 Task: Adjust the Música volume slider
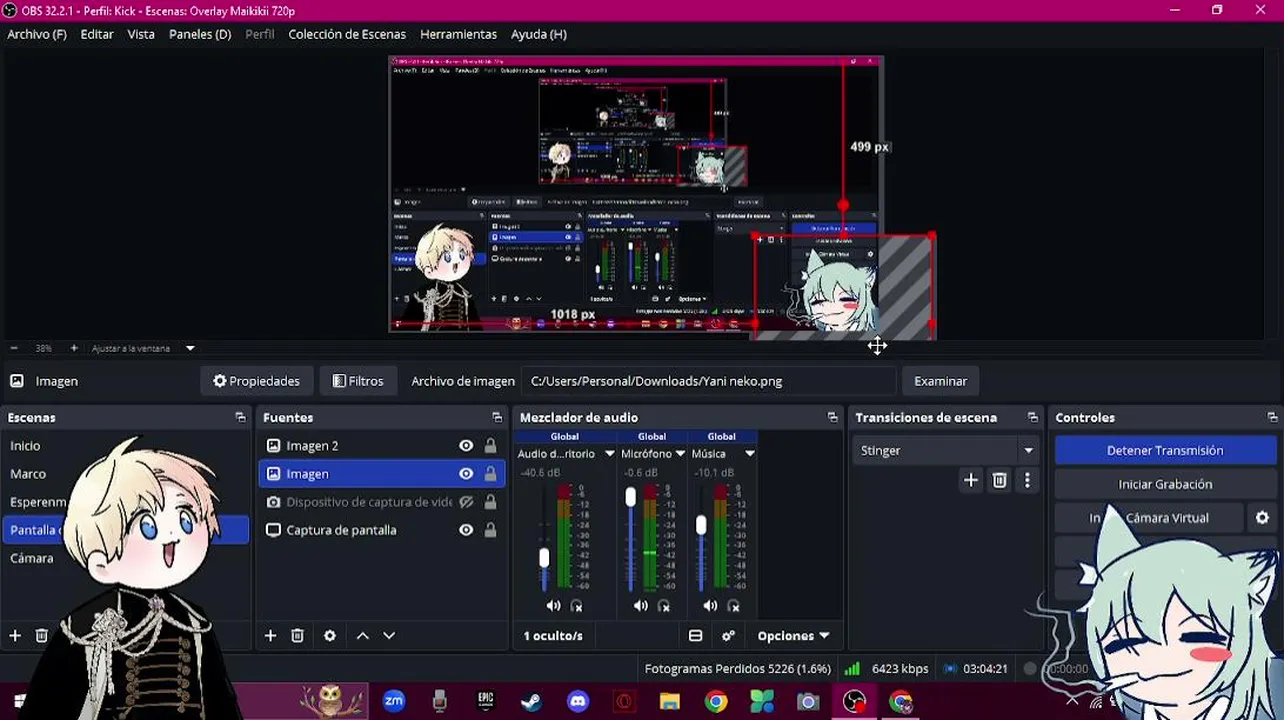(x=700, y=524)
